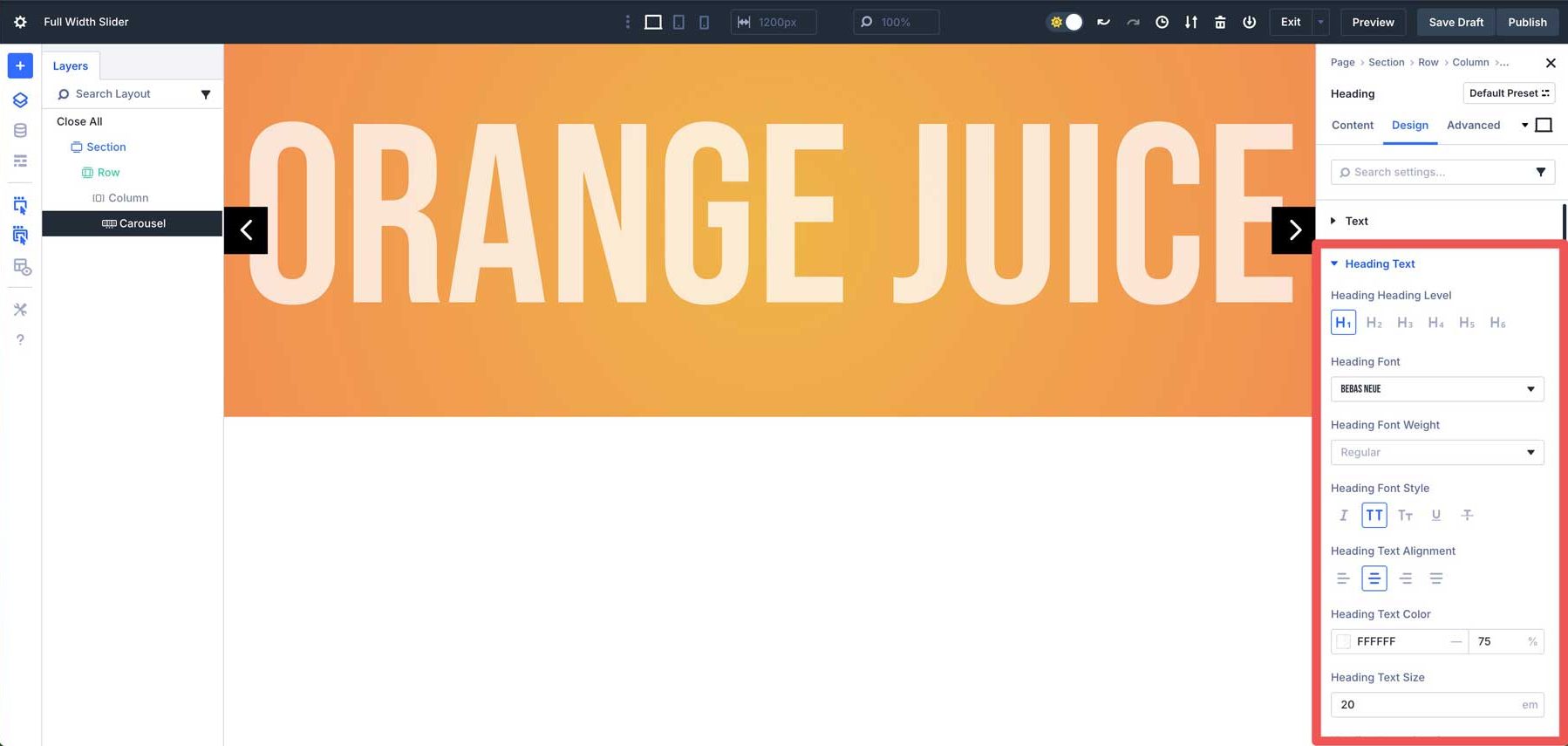Align heading text left
Screen dimensions: 1568x746
point(1343,578)
